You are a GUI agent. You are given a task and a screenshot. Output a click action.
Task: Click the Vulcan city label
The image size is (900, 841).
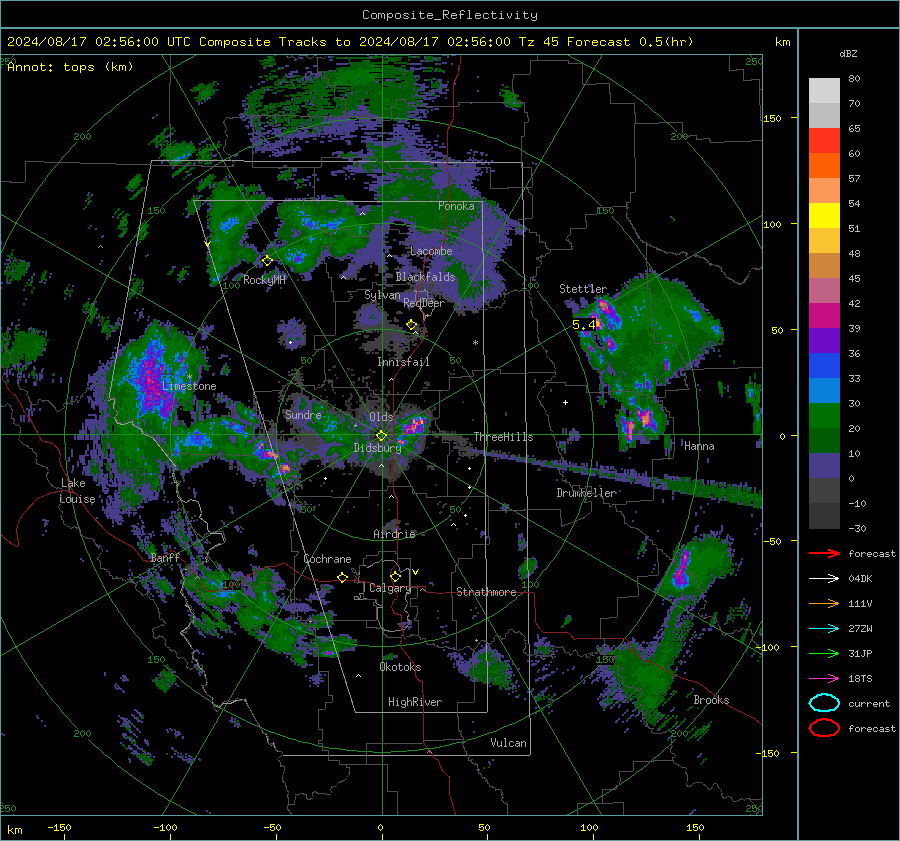click(509, 743)
